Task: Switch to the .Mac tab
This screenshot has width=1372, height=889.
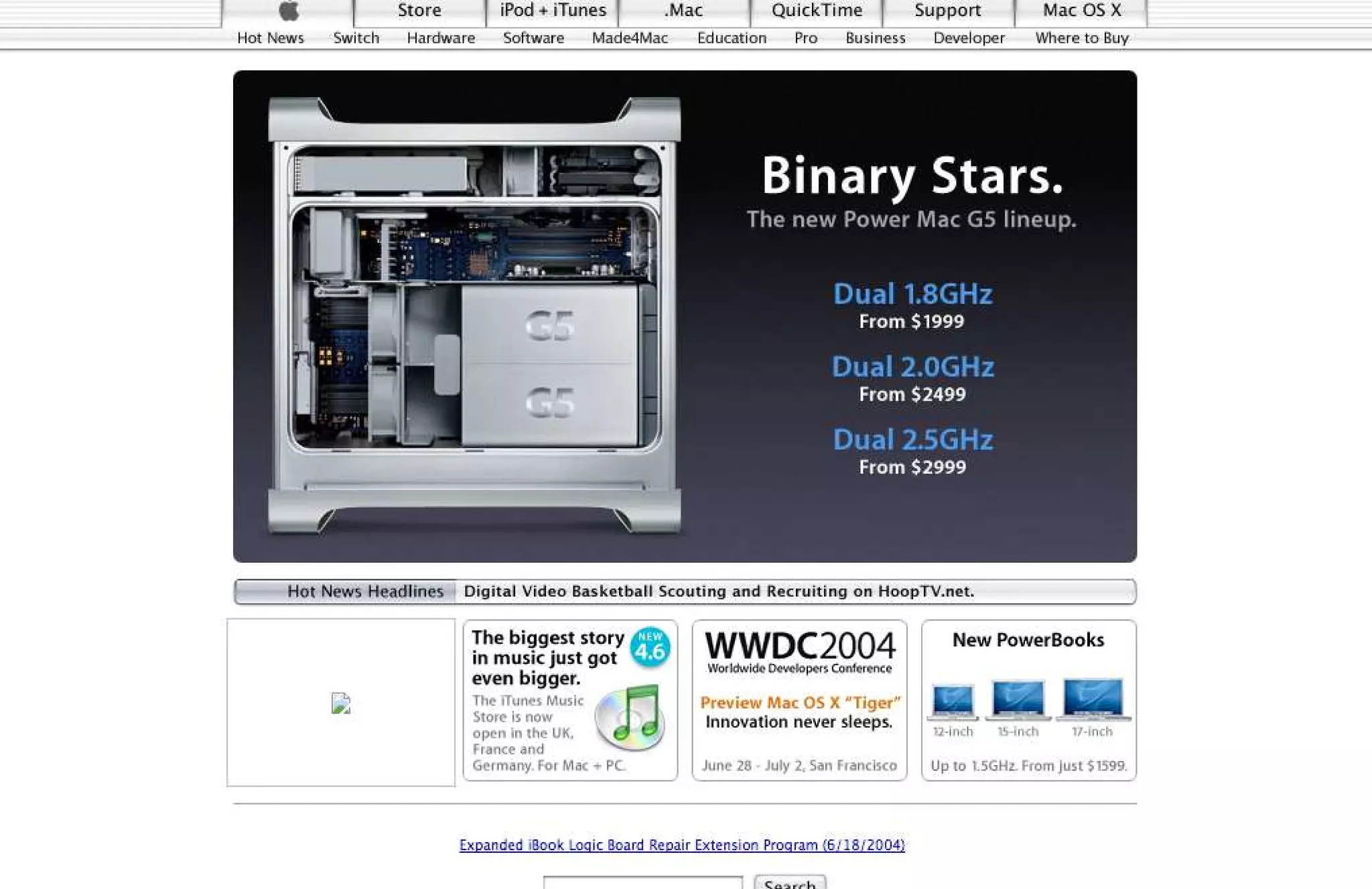Action: 684,11
